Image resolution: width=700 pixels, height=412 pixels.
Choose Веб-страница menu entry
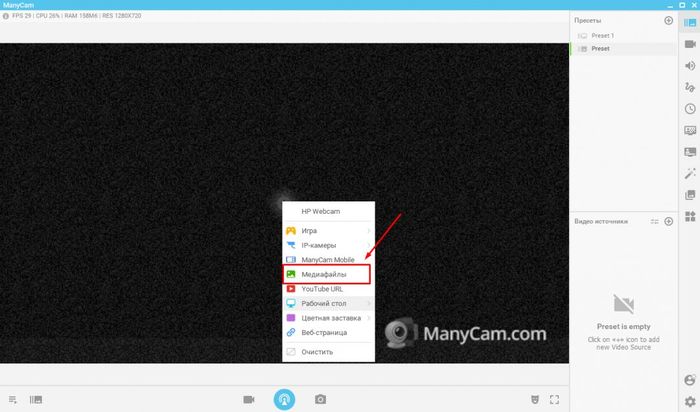tap(329, 333)
